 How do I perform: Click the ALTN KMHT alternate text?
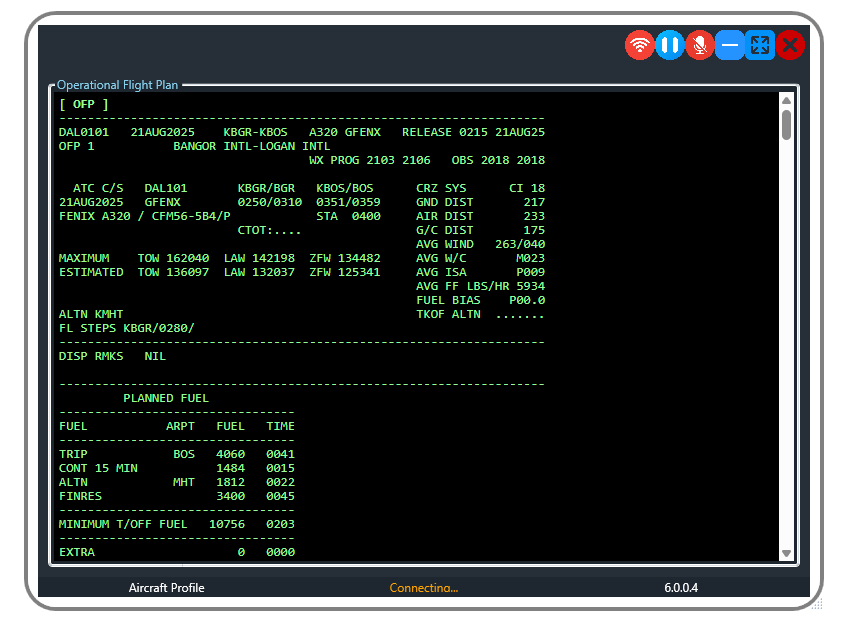[91, 314]
